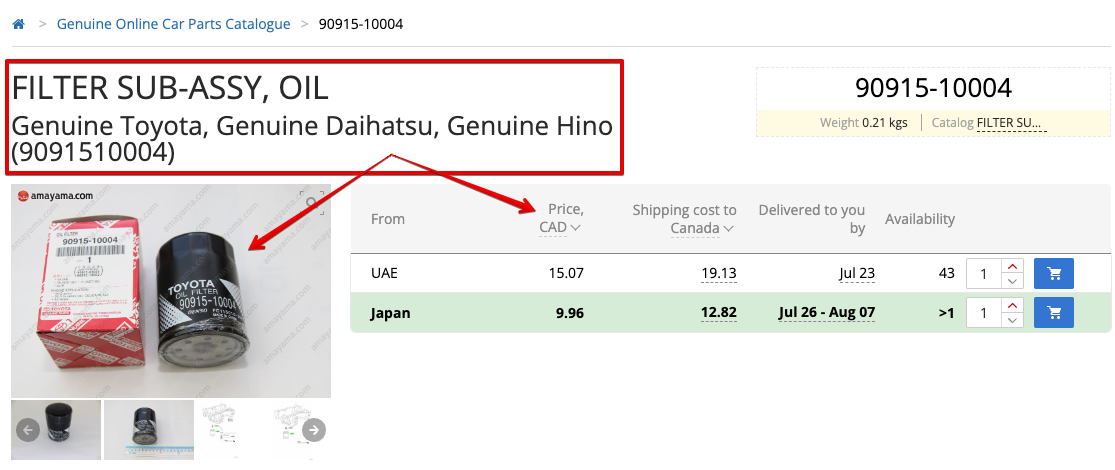Decrease quantity for the Japan row
This screenshot has width=1115, height=470.
coord(1012,321)
